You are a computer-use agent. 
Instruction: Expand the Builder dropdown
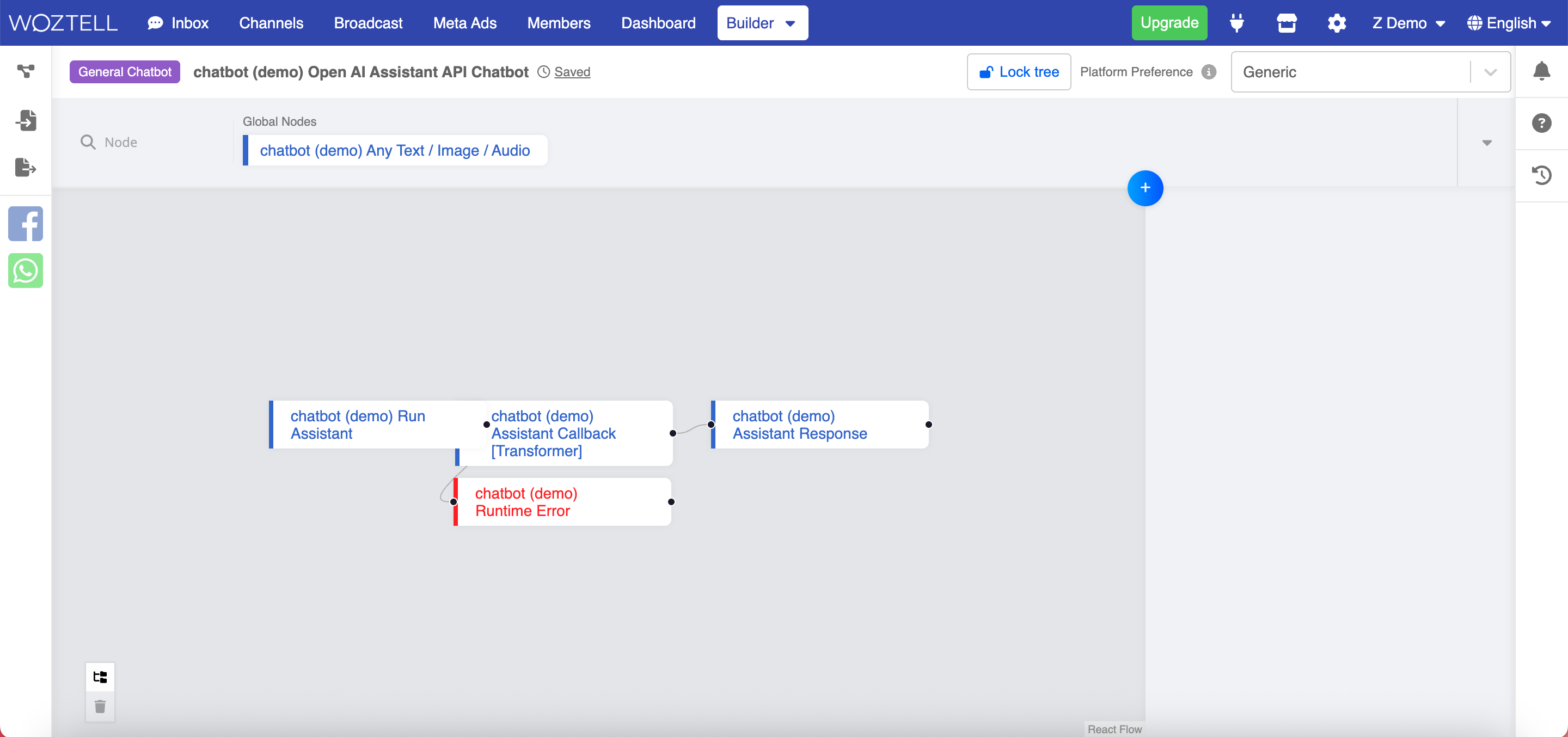(762, 23)
